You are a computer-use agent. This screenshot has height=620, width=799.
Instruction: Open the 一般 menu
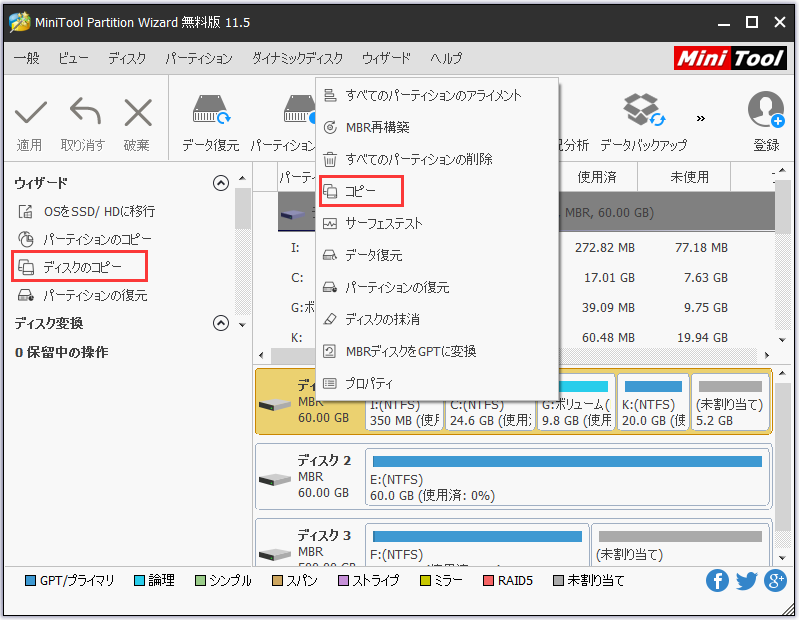[x=26, y=58]
